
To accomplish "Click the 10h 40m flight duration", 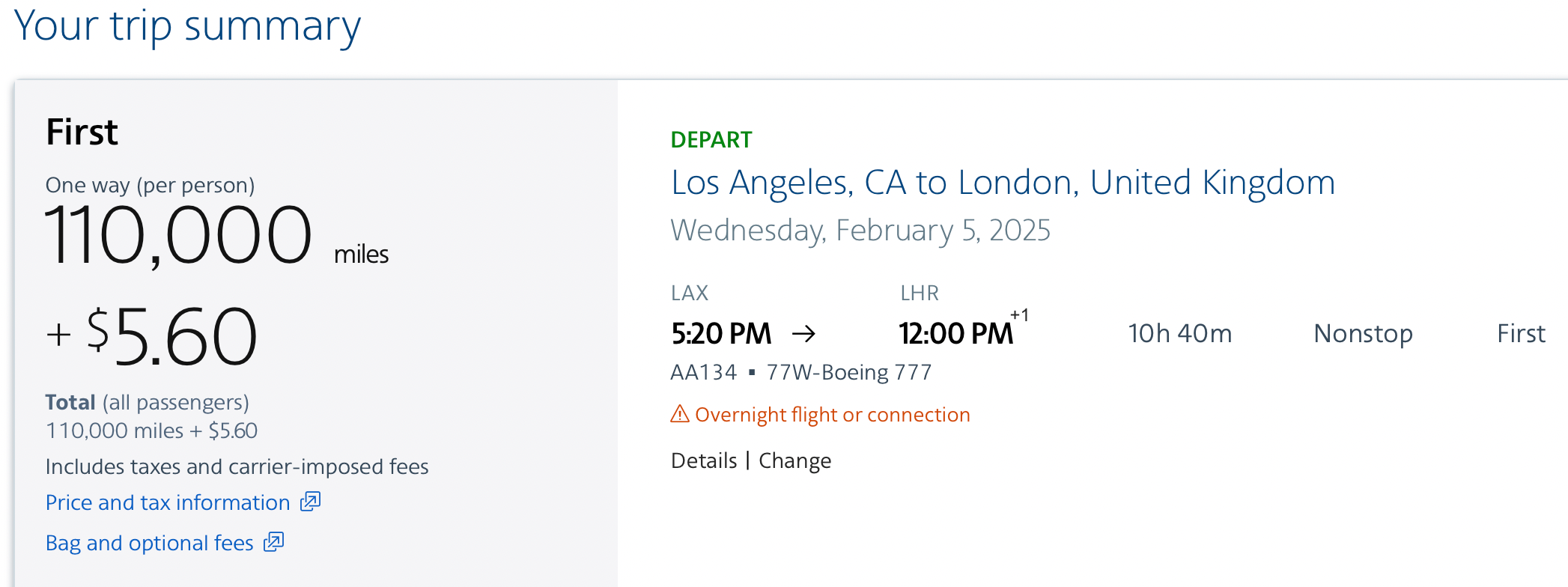I will click(x=1179, y=333).
